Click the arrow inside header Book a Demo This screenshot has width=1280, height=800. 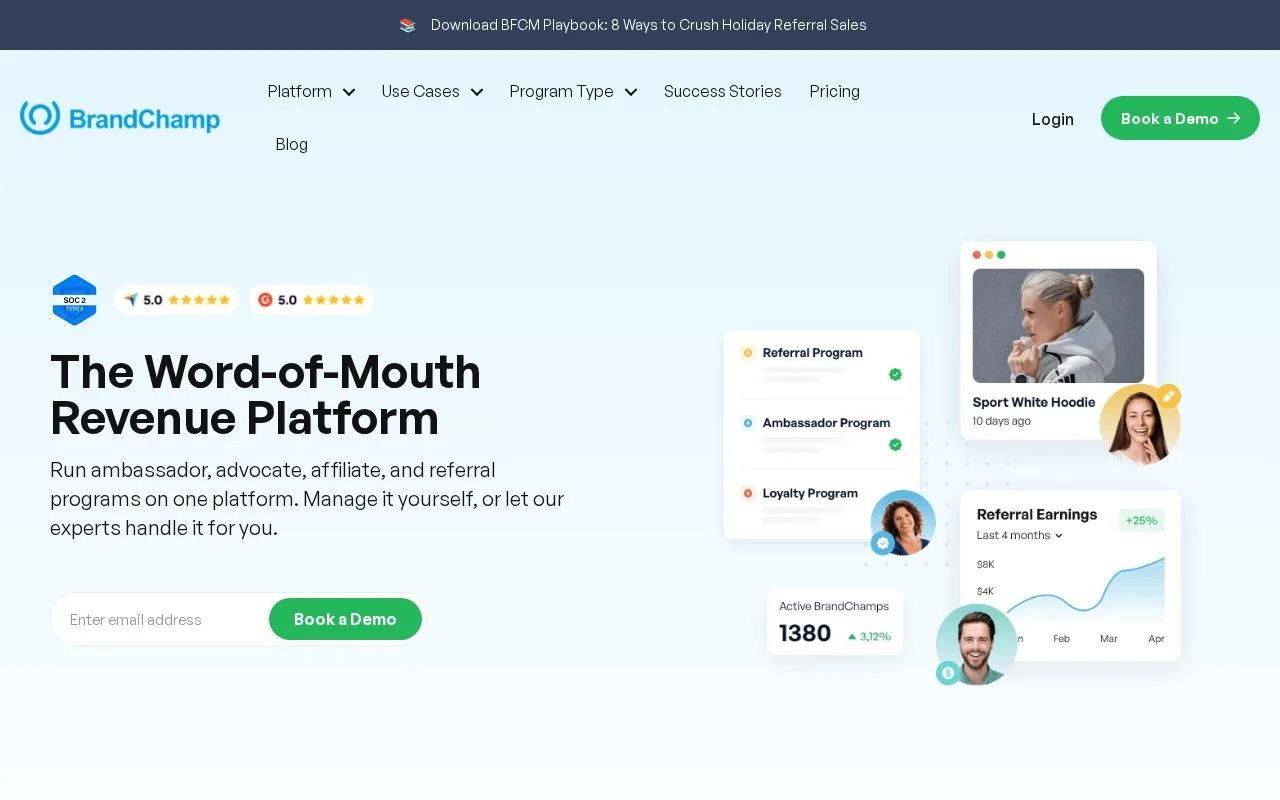[1233, 118]
